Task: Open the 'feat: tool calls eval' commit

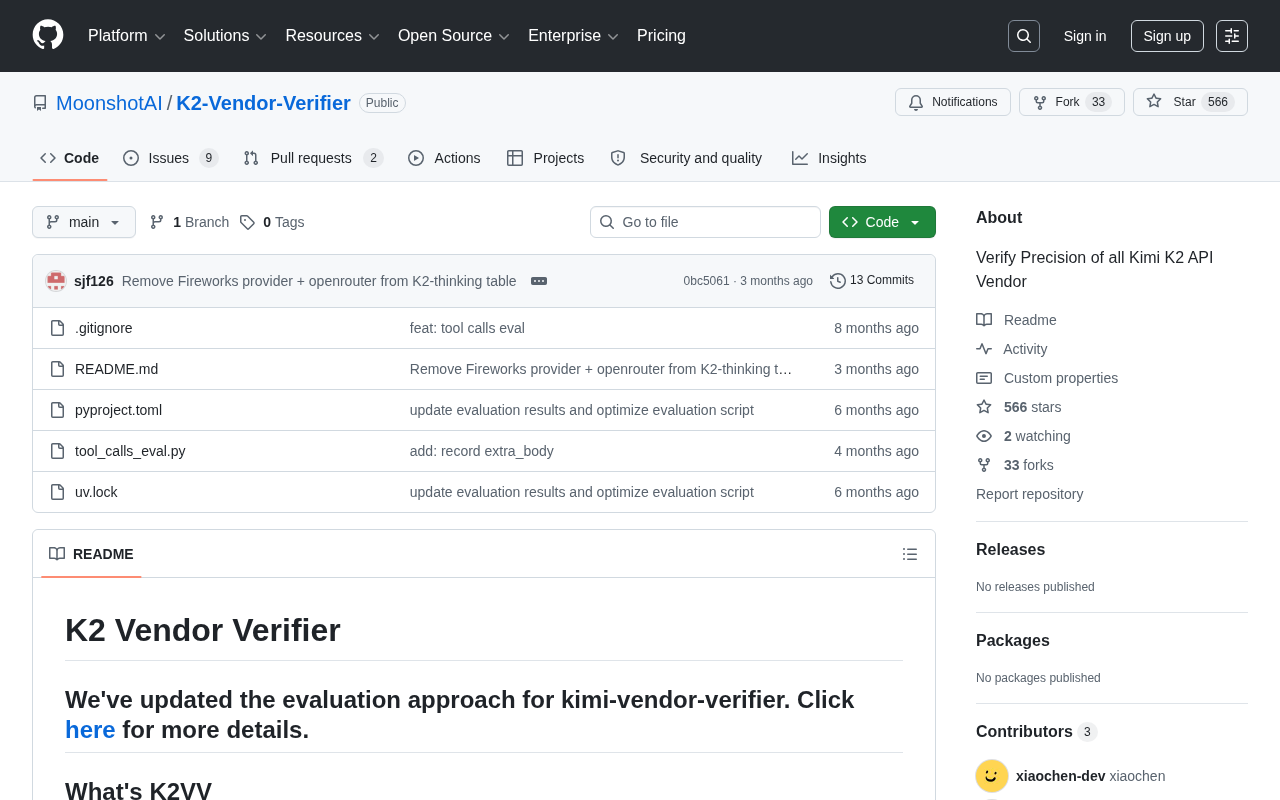Action: 467,328
